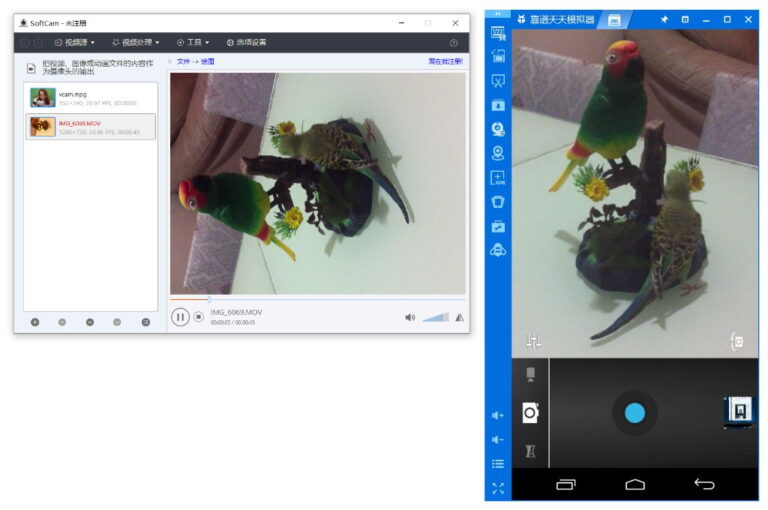Select vcam.mpg in the file list
The width and height of the screenshot is (768, 510).
point(90,97)
